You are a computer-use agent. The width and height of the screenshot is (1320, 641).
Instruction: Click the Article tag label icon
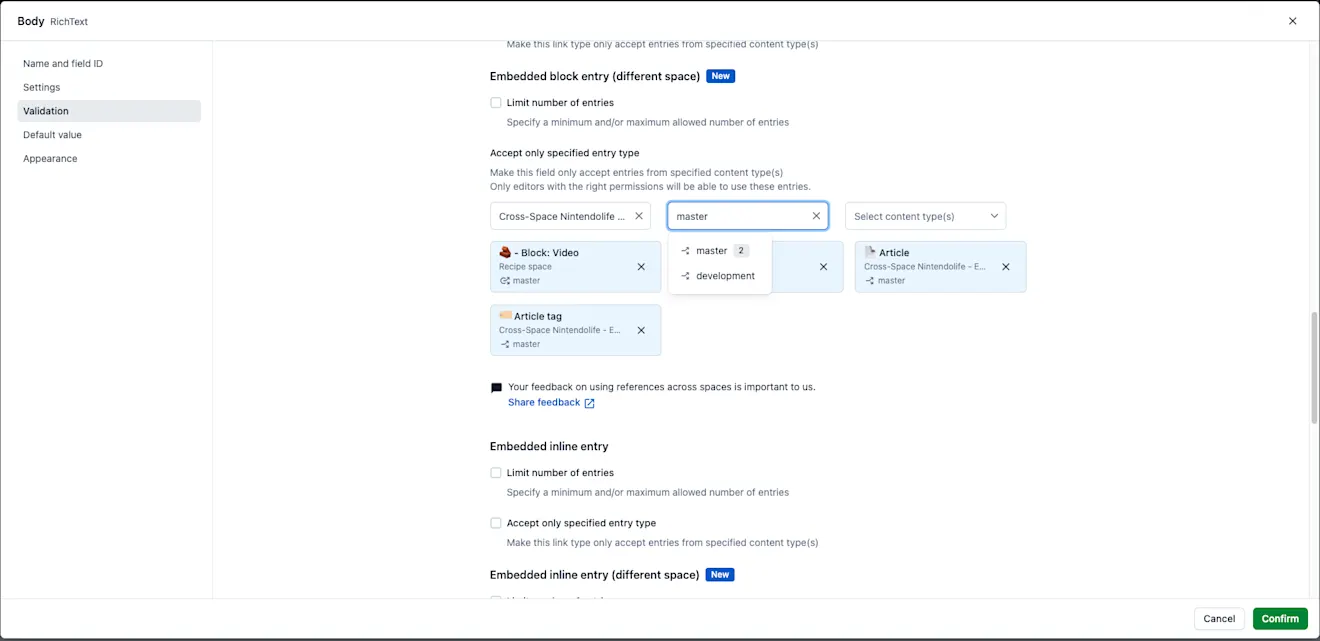click(x=505, y=316)
